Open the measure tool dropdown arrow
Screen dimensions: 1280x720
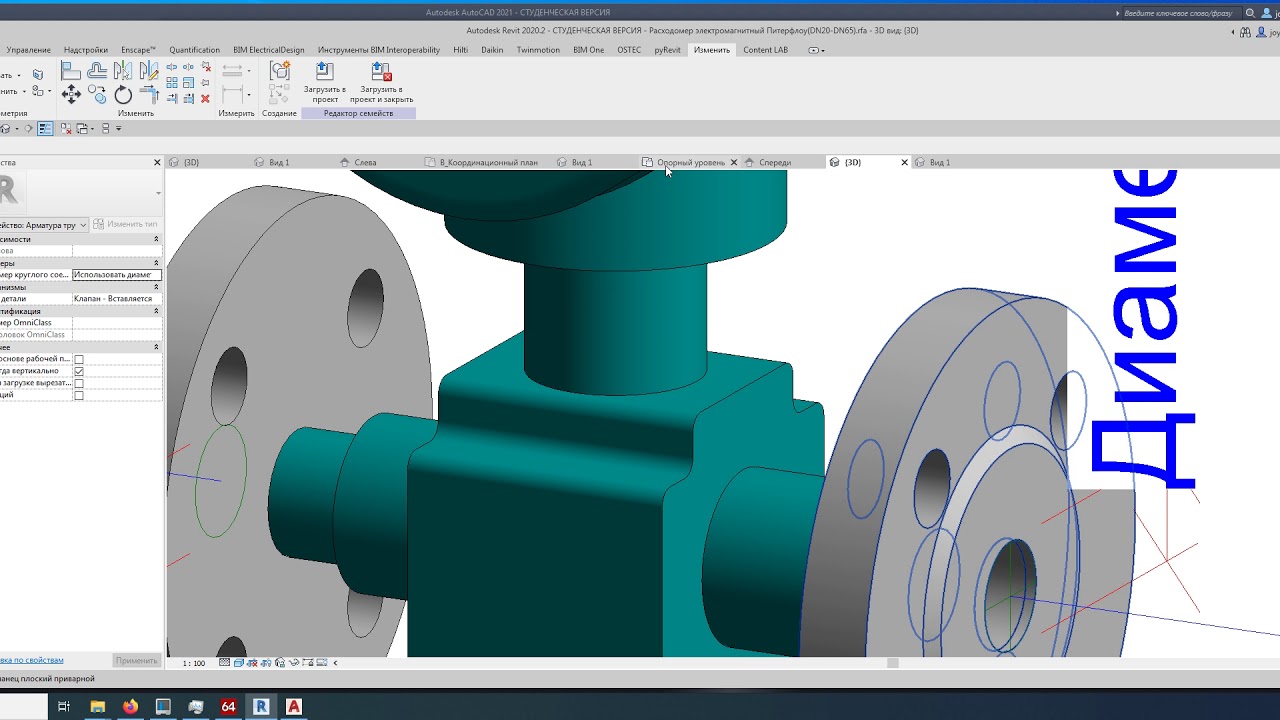249,71
